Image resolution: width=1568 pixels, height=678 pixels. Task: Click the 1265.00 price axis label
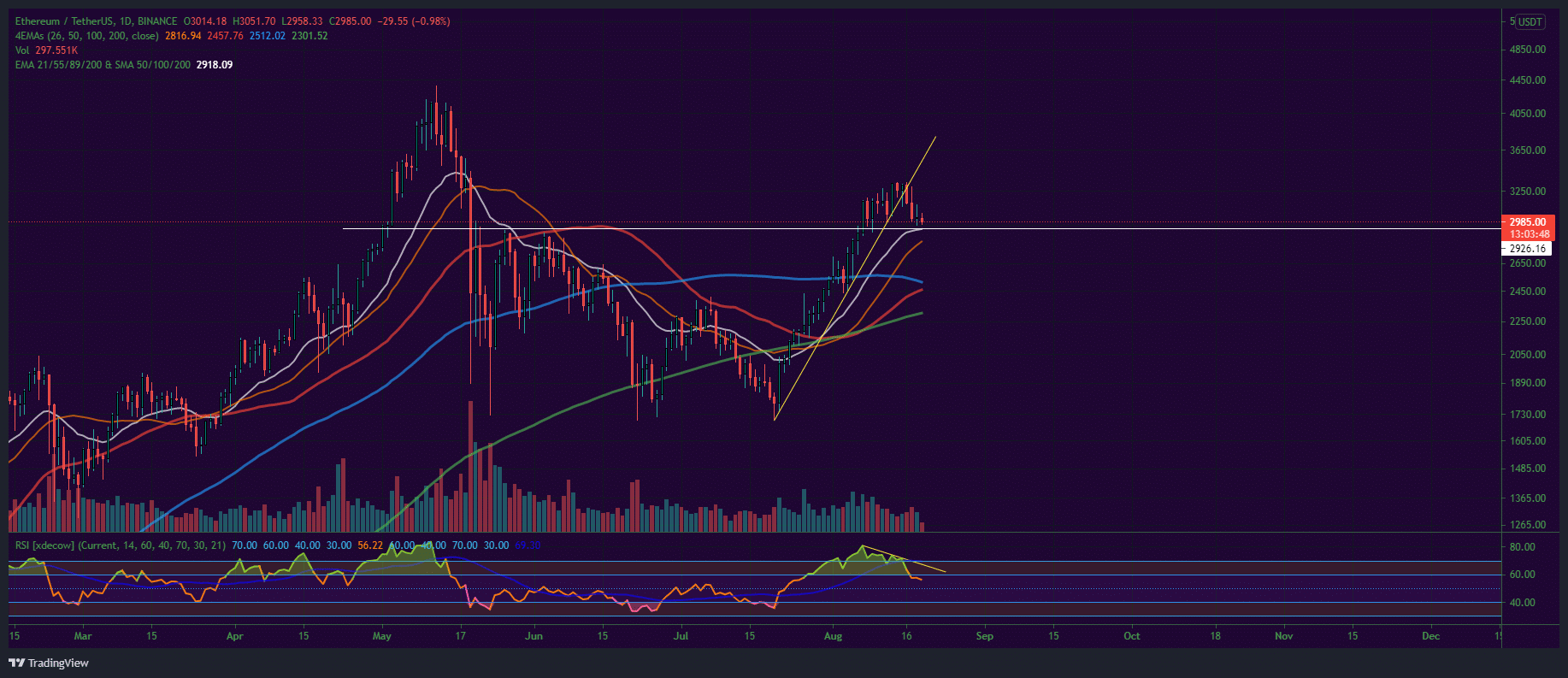click(1528, 525)
